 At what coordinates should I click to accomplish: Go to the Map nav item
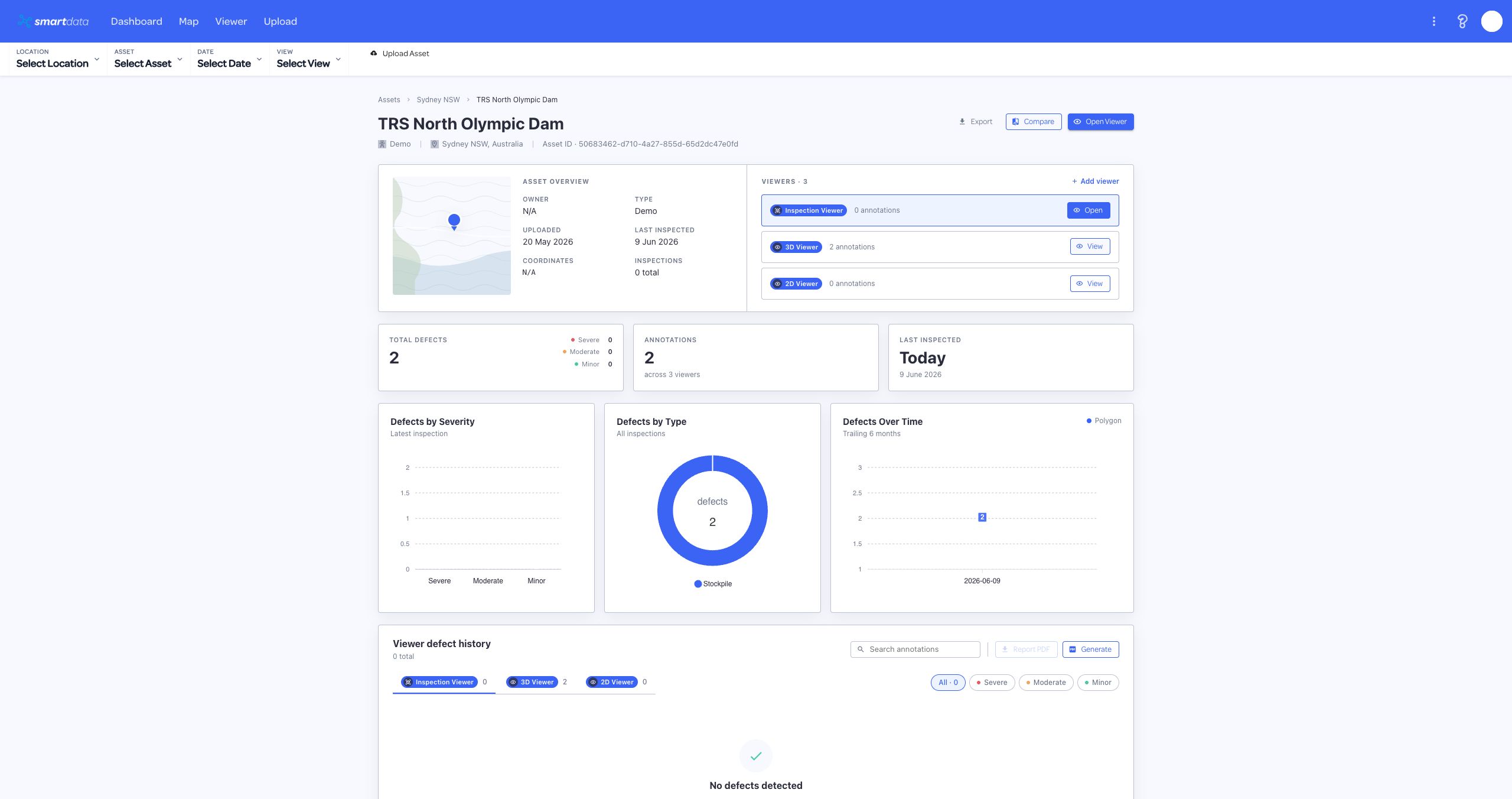click(x=188, y=21)
